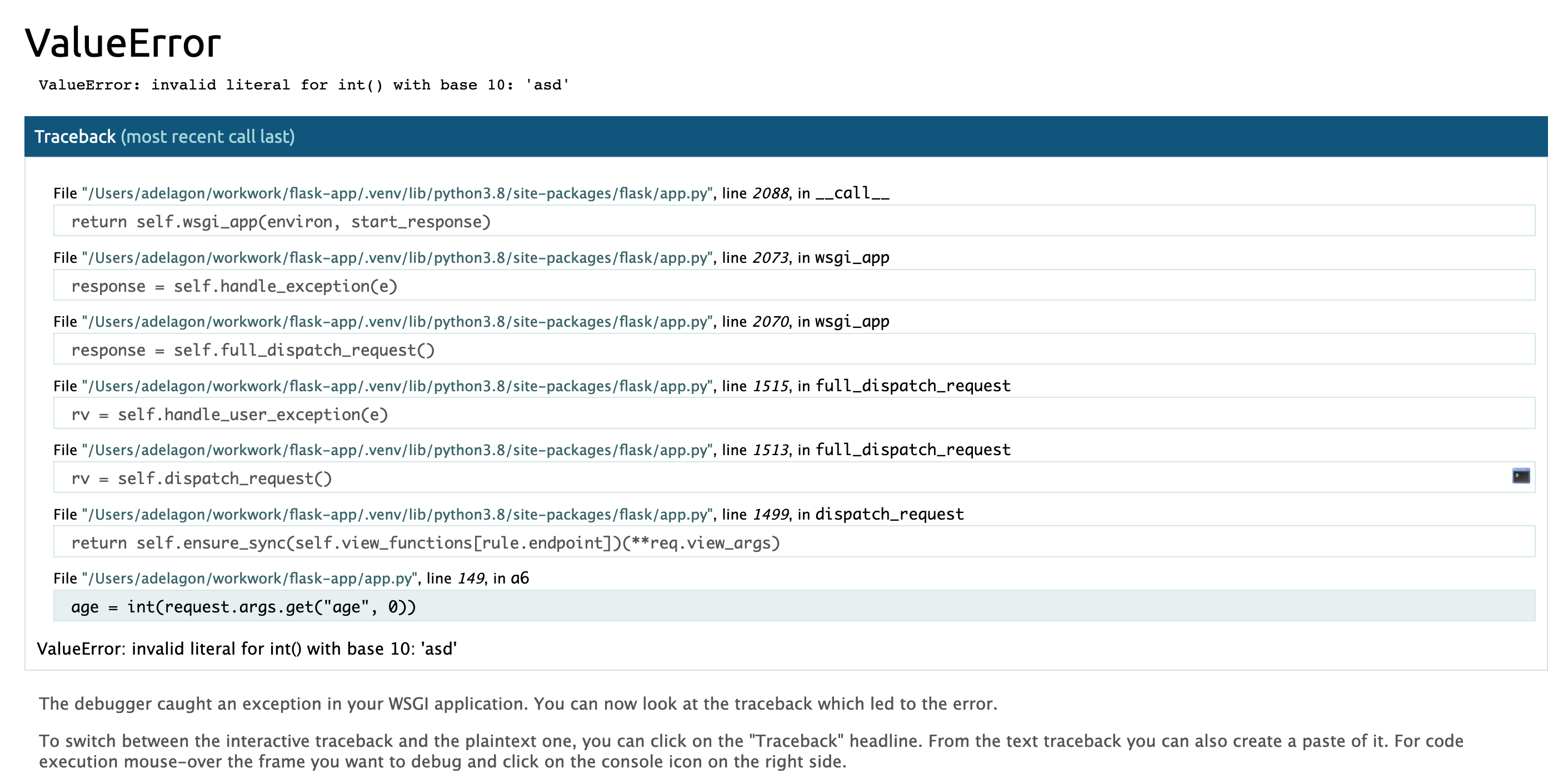
Task: Click the __call__ function name
Action: [852, 193]
